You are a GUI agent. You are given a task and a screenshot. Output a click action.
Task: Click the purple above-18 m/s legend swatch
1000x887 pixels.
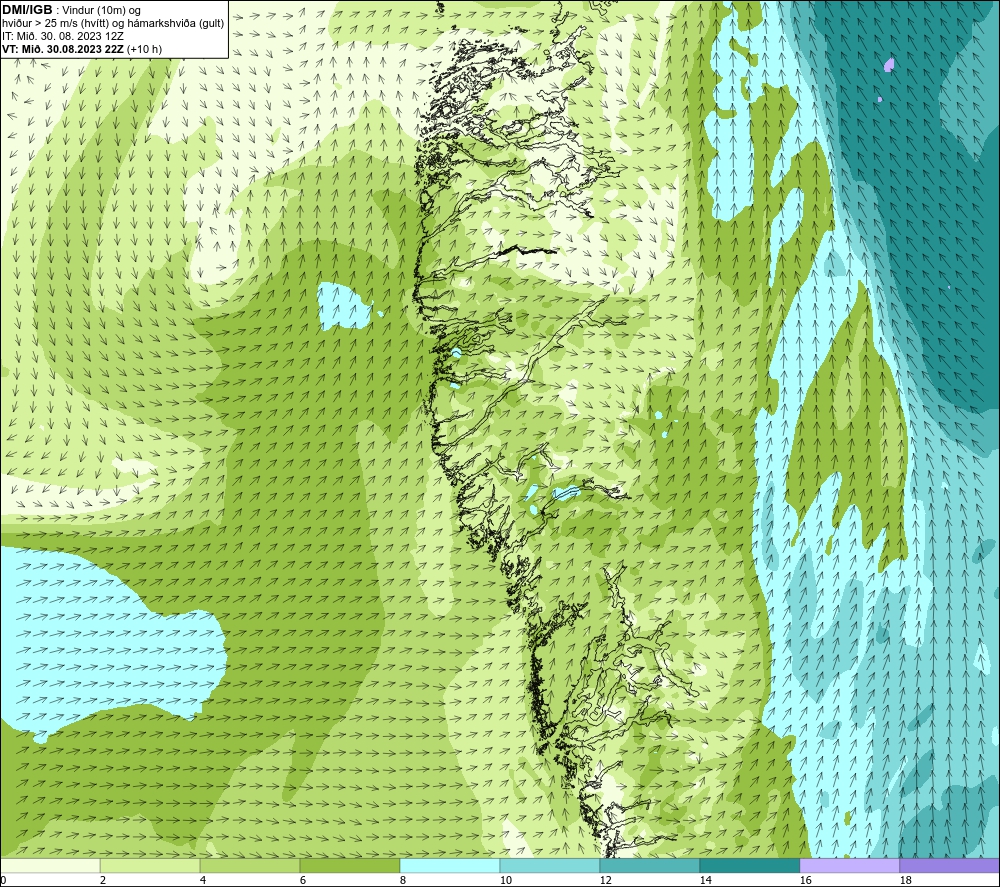(950, 866)
